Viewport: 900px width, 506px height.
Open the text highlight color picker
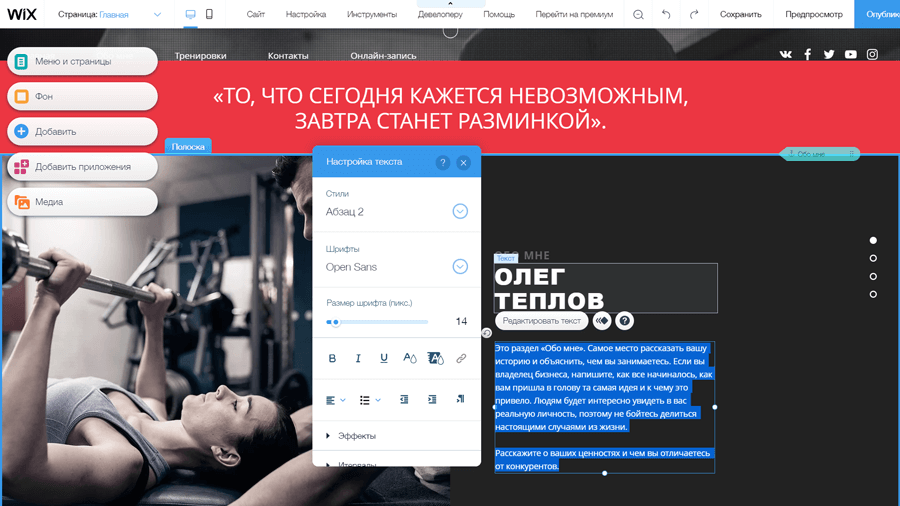coord(435,358)
